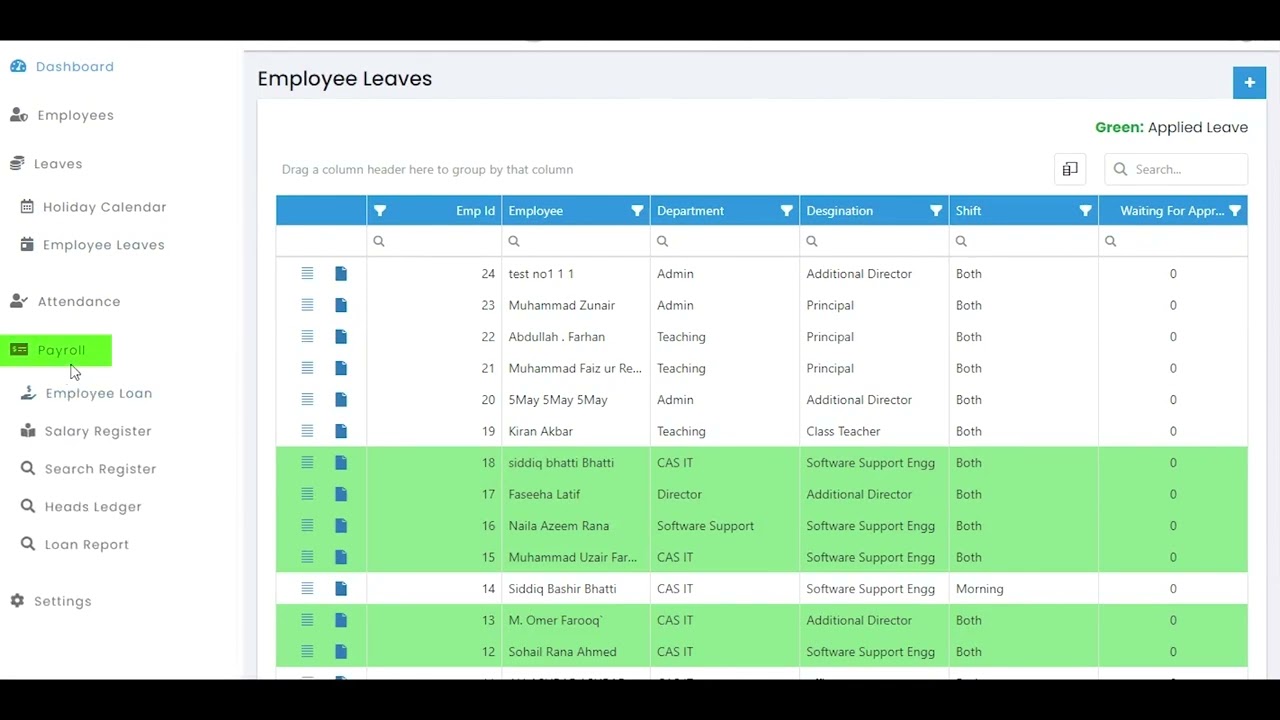The height and width of the screenshot is (720, 1280).
Task: Open the Settings sidebar menu
Action: (51, 601)
